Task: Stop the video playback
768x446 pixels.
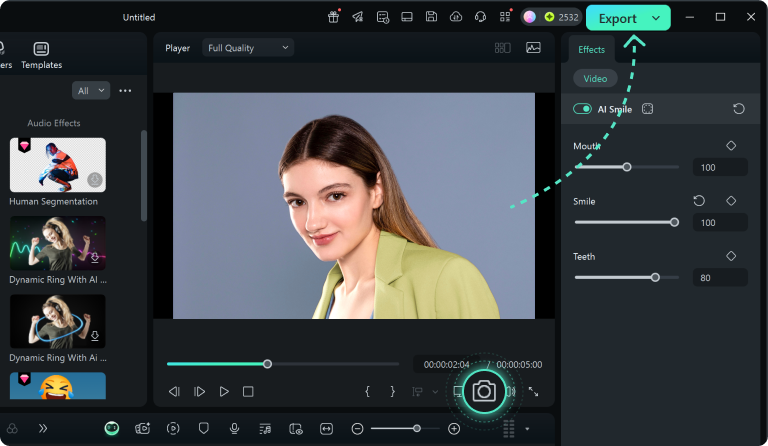Action: 248,392
